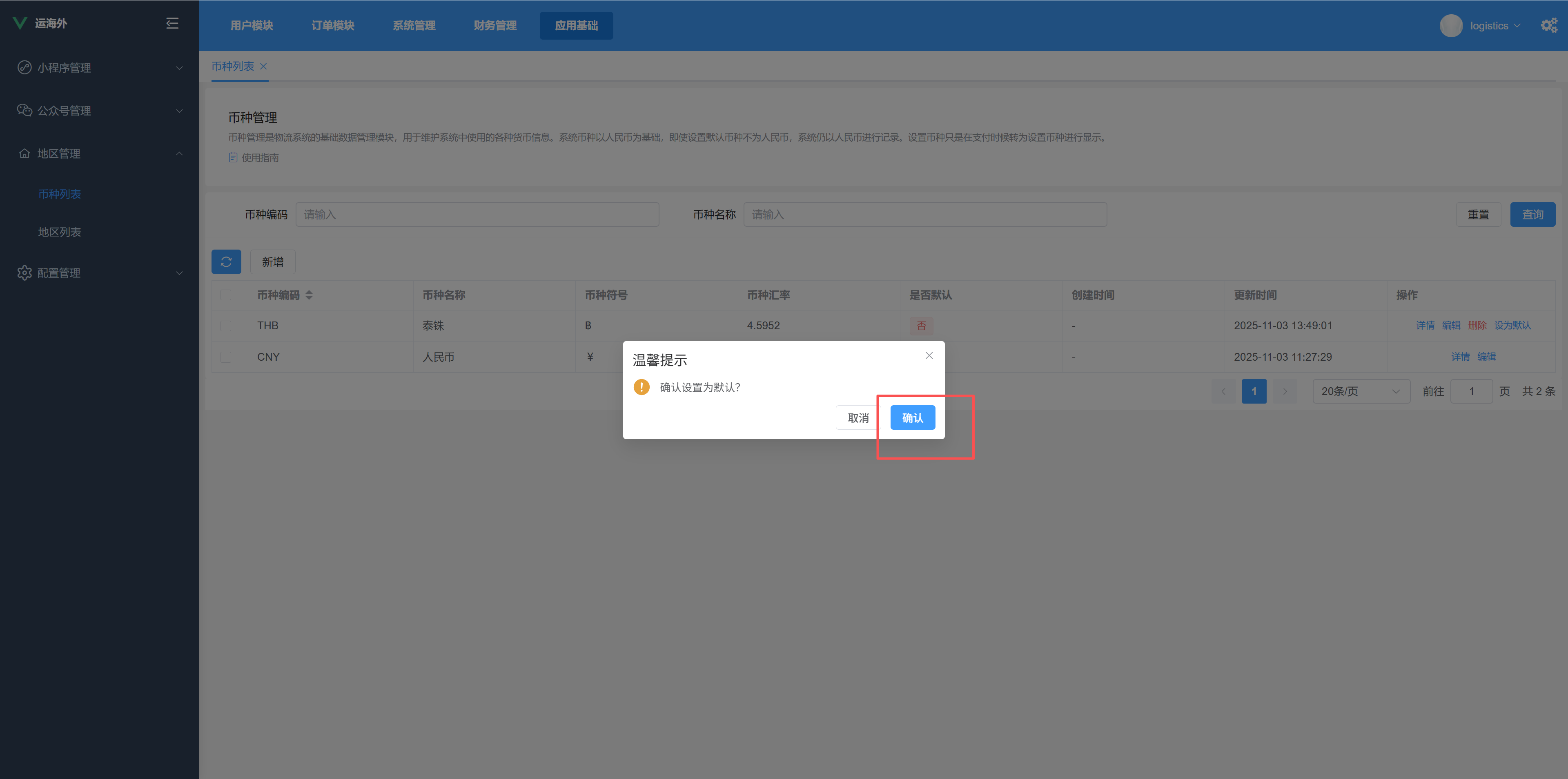This screenshot has width=1568, height=779.
Task: Click the 运海外 logo icon
Action: click(x=20, y=23)
